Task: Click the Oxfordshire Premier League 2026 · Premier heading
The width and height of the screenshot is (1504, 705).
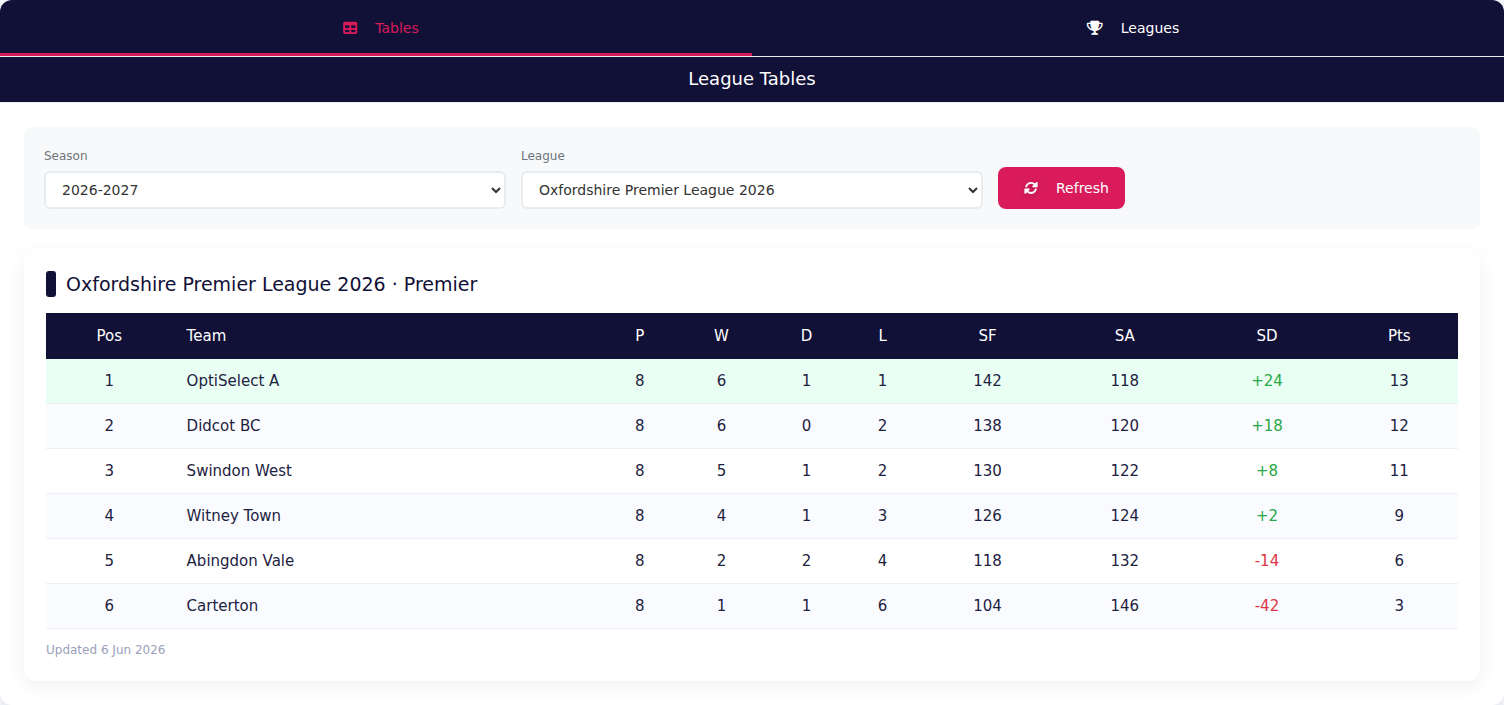Action: pyautogui.click(x=272, y=285)
